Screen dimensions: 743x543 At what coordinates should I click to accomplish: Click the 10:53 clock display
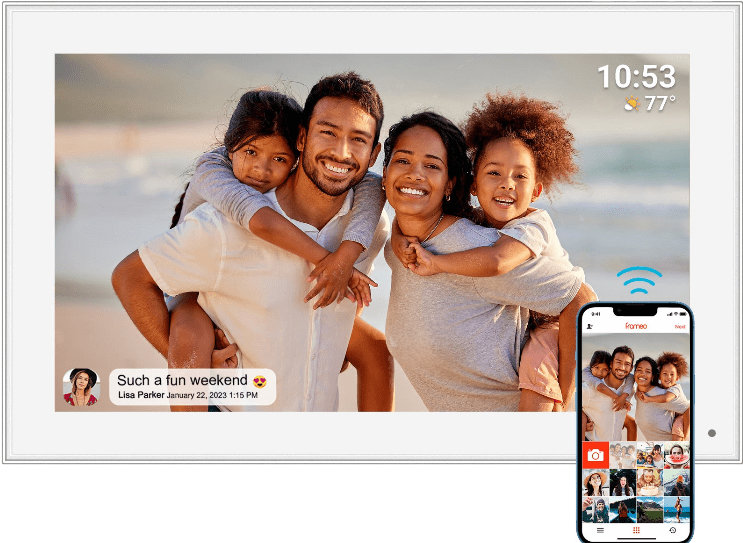[636, 76]
